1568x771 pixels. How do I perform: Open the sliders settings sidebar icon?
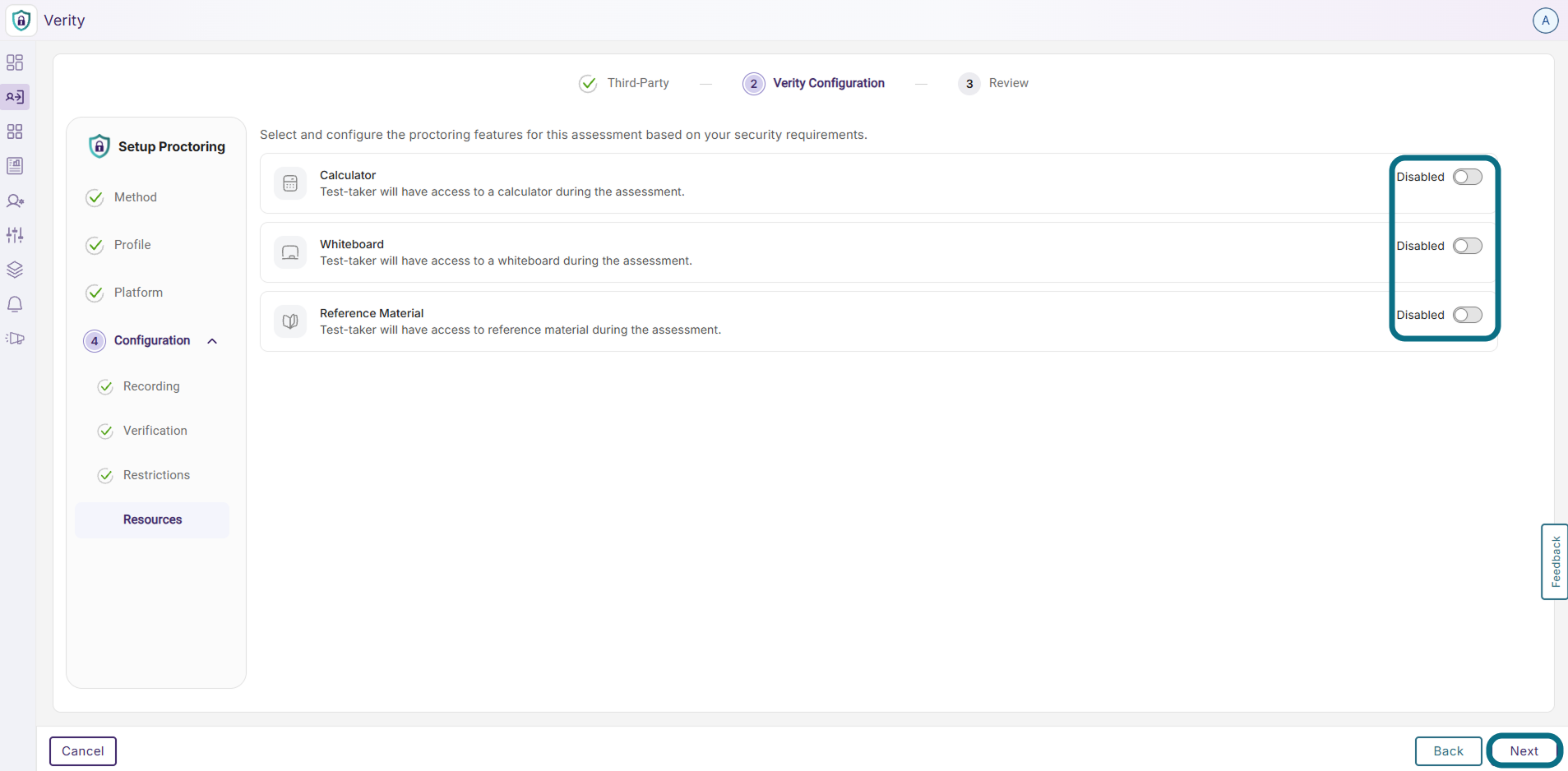coord(15,235)
